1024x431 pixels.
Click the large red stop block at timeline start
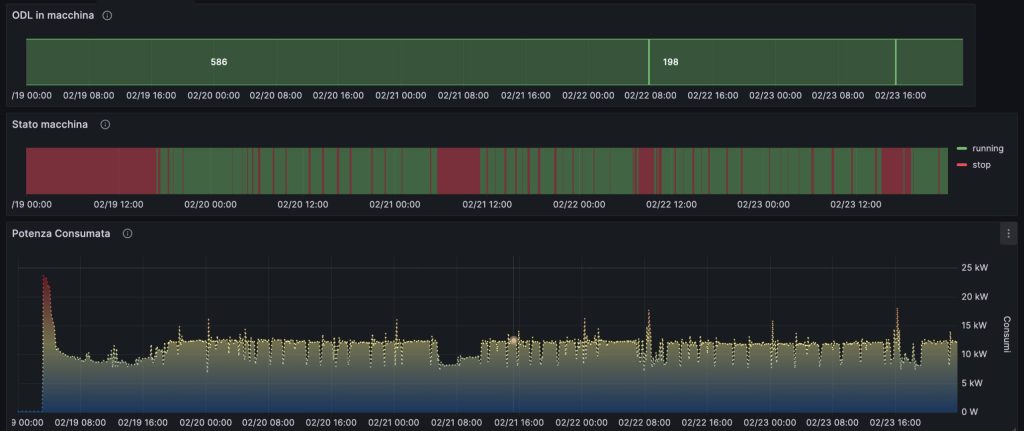pos(90,170)
